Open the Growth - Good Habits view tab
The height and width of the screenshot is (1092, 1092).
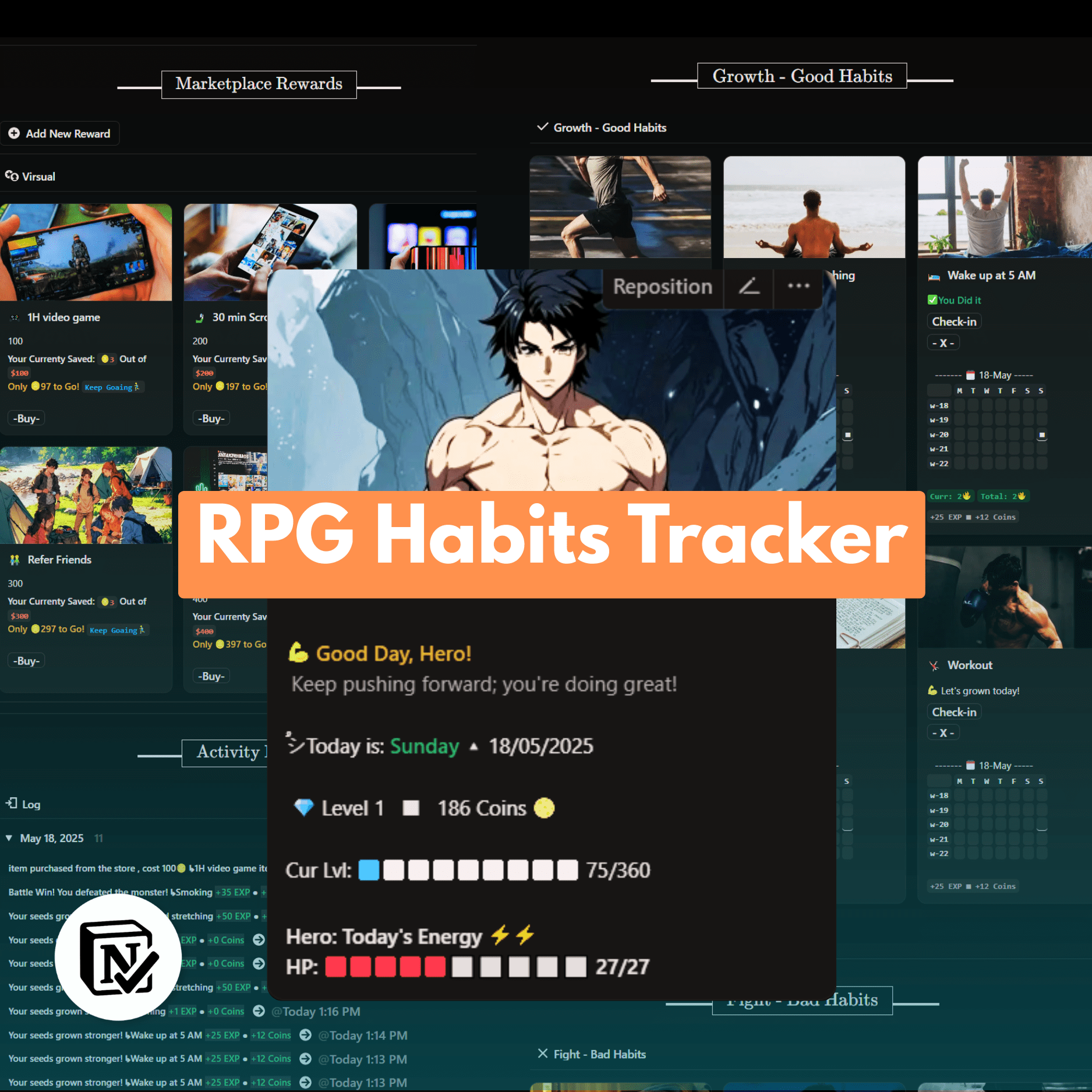(602, 128)
